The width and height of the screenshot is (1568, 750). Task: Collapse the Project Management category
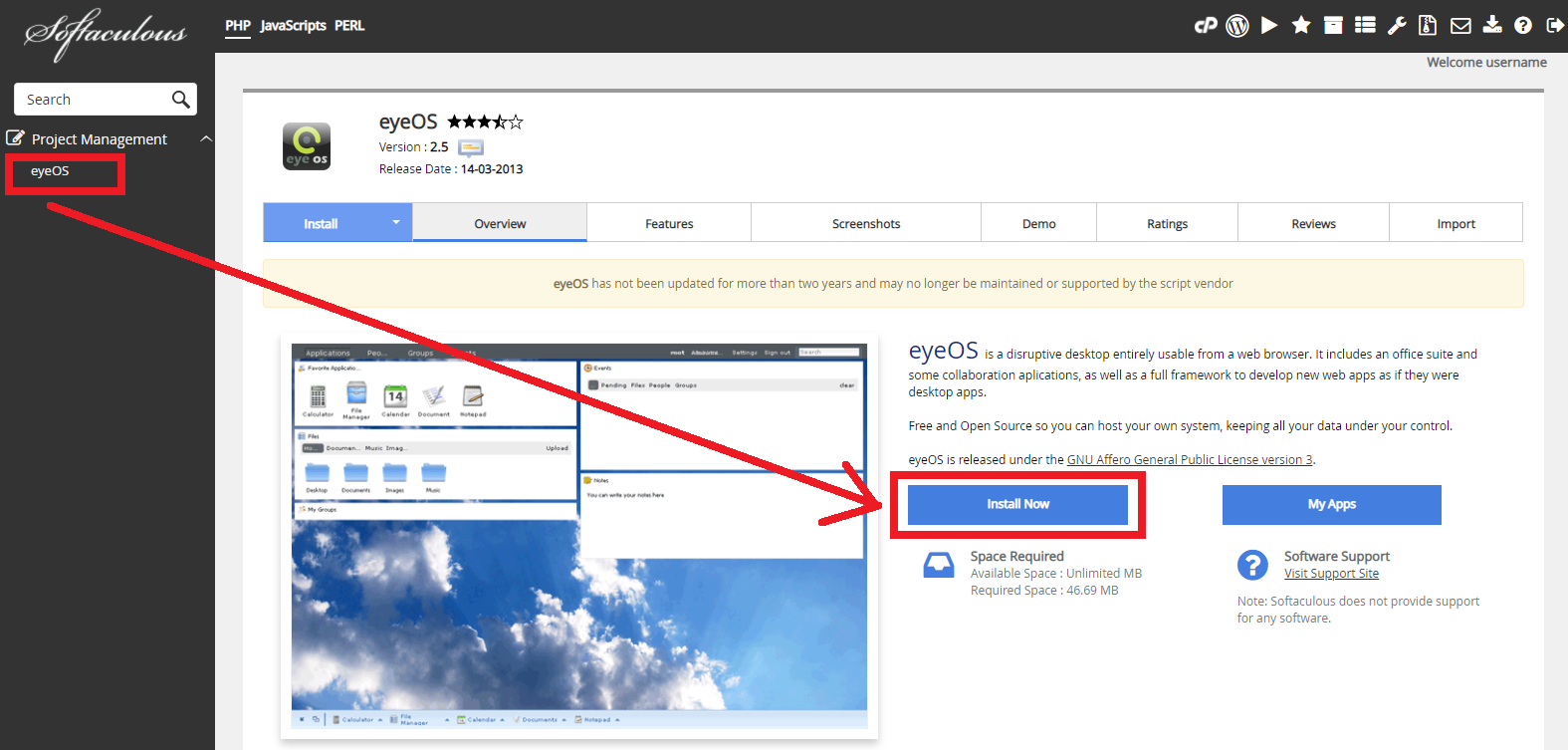tap(206, 139)
